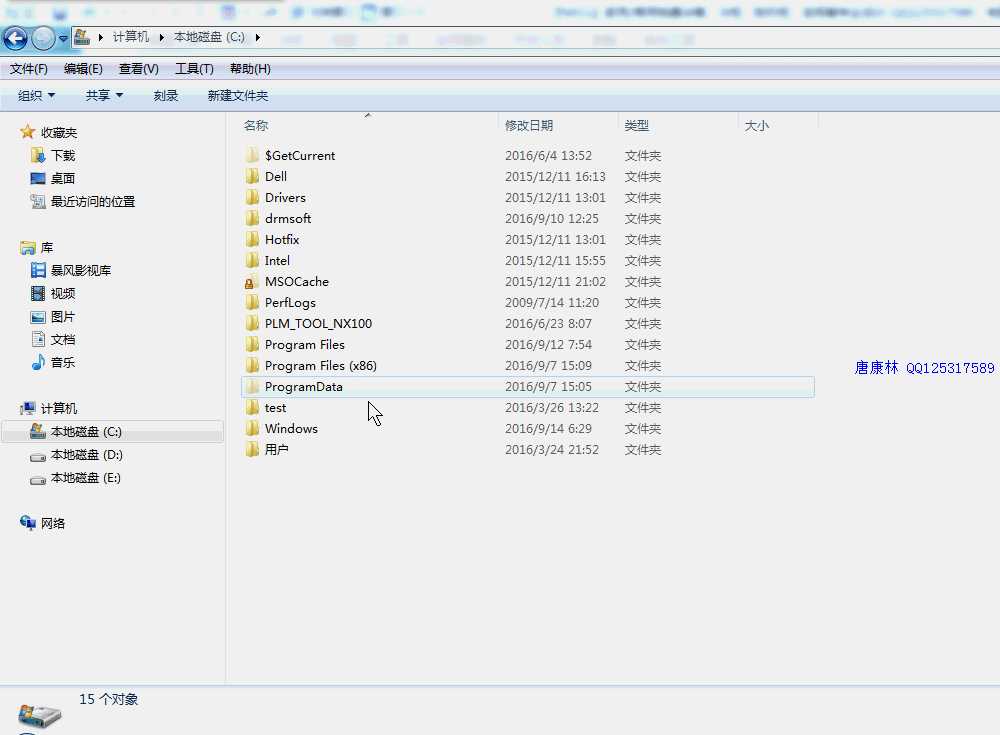Click the Back navigation arrow button

[x=16, y=39]
